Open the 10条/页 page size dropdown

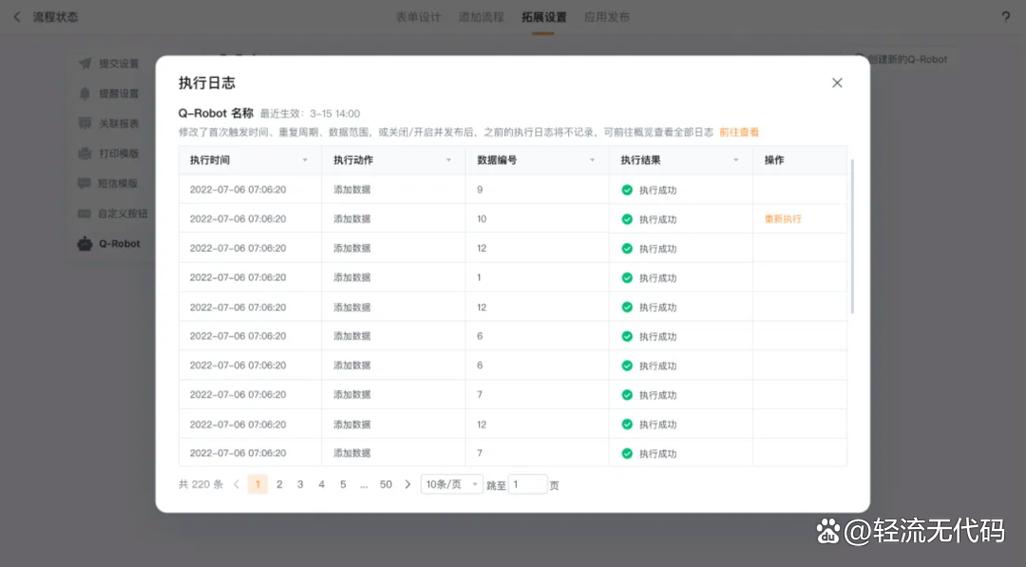(452, 484)
